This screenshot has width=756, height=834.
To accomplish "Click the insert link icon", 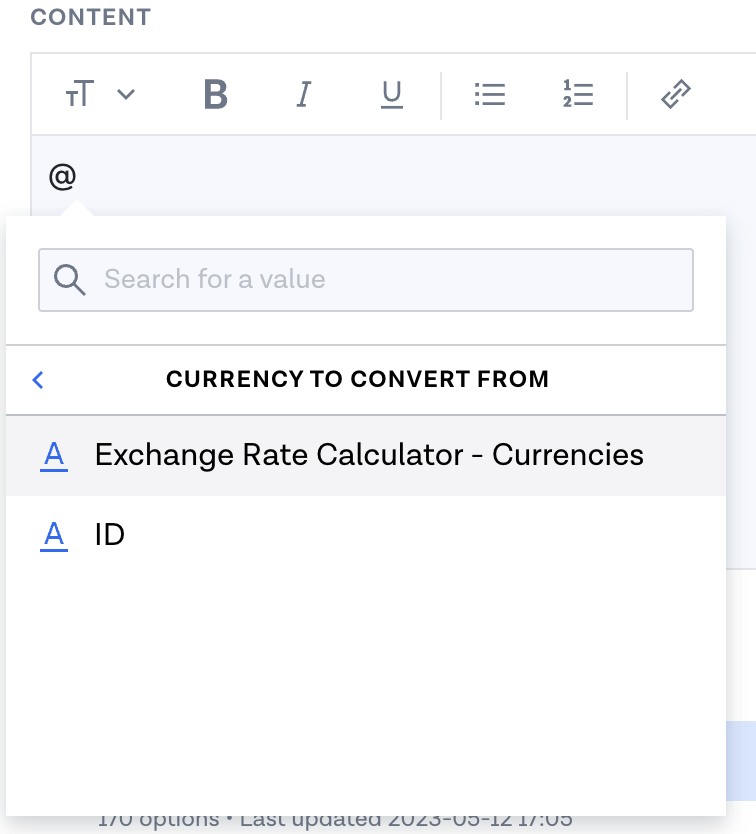I will (x=676, y=95).
